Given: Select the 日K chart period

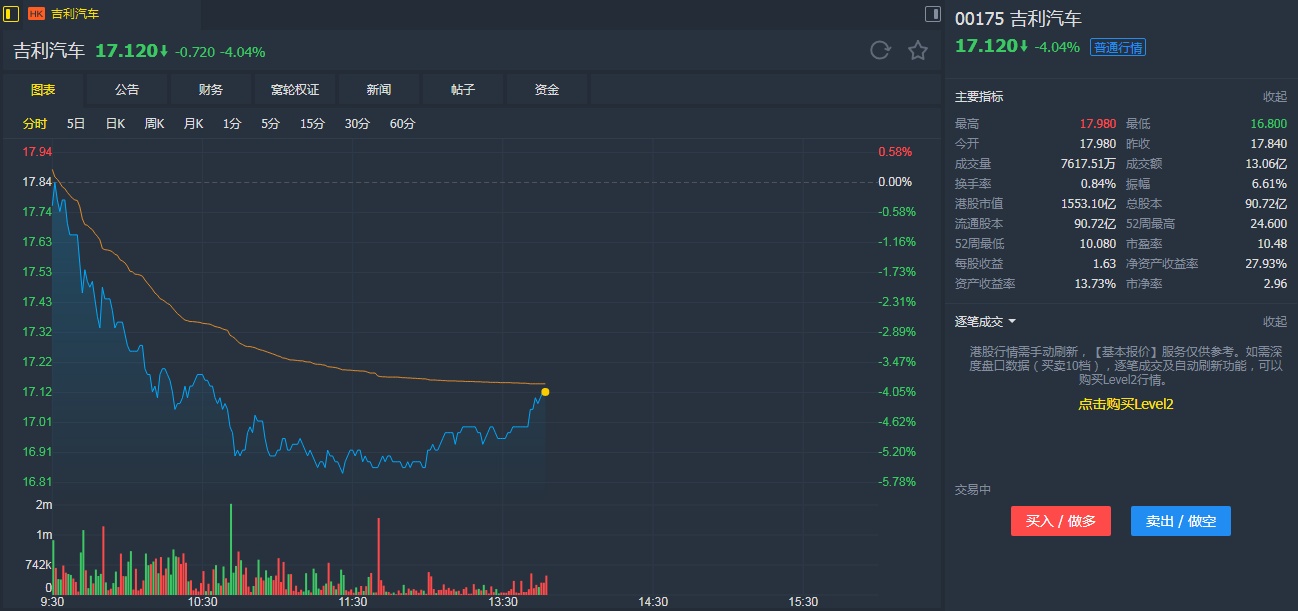Looking at the screenshot, I should 115,124.
